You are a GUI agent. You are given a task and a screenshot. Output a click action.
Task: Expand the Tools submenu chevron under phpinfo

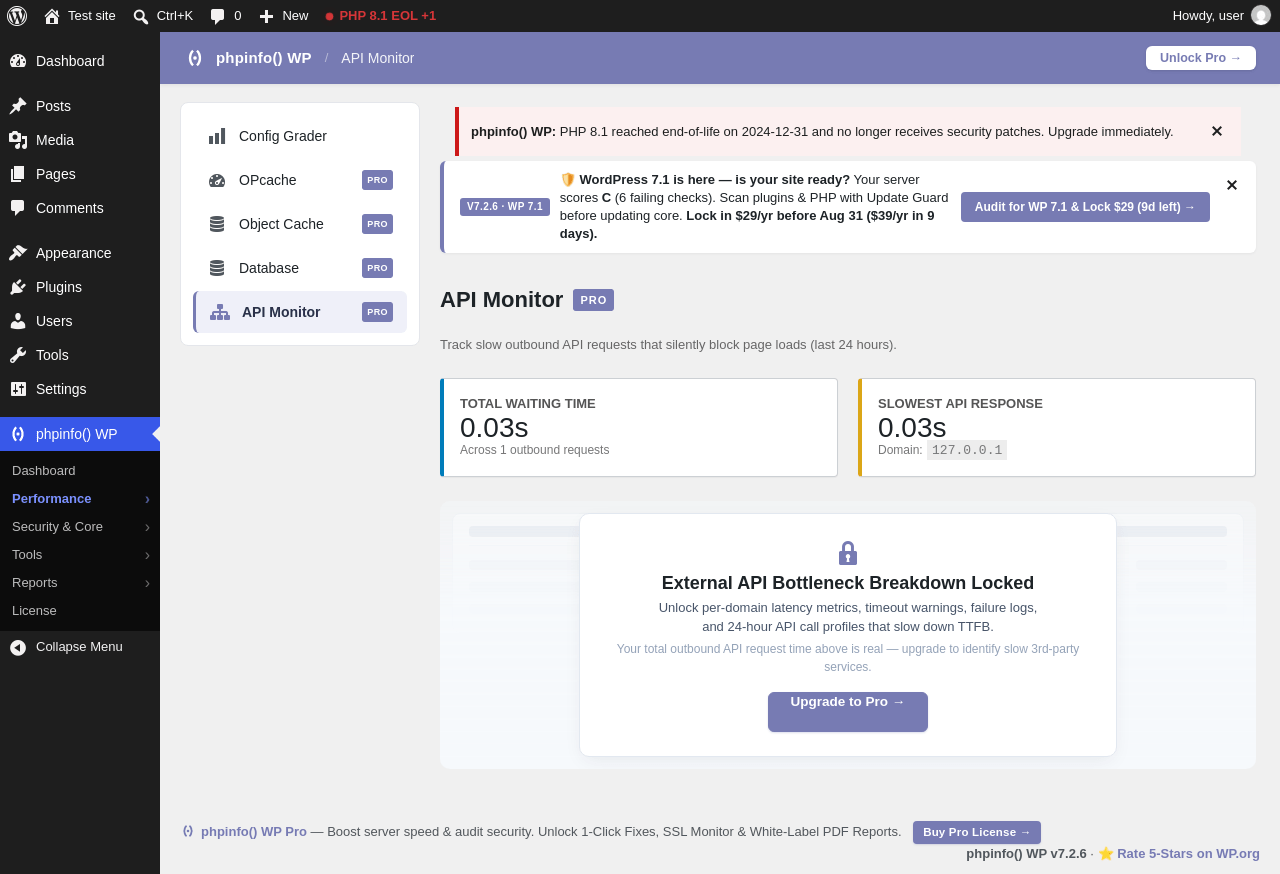pyautogui.click(x=147, y=555)
